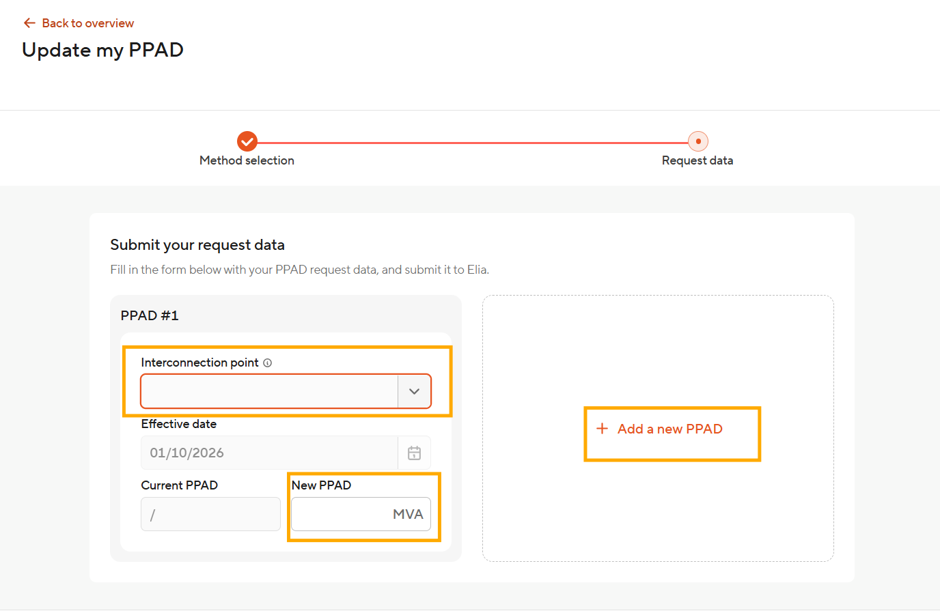Click the completed Method selection checkmark
The width and height of the screenshot is (940, 611).
click(x=247, y=142)
